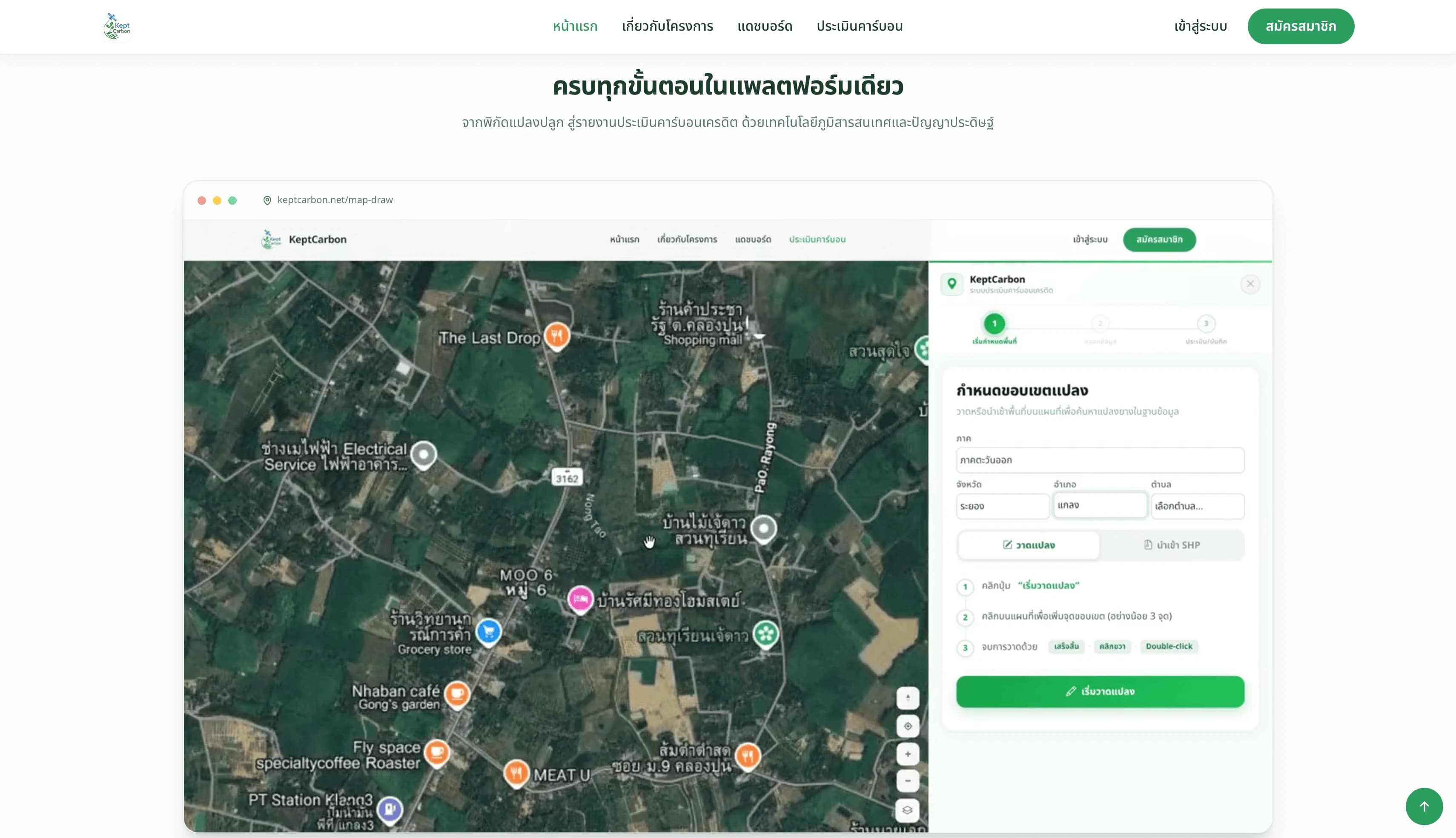The height and width of the screenshot is (838, 1456).
Task: Click the คลิกขวา tag chip
Action: pyautogui.click(x=1112, y=646)
